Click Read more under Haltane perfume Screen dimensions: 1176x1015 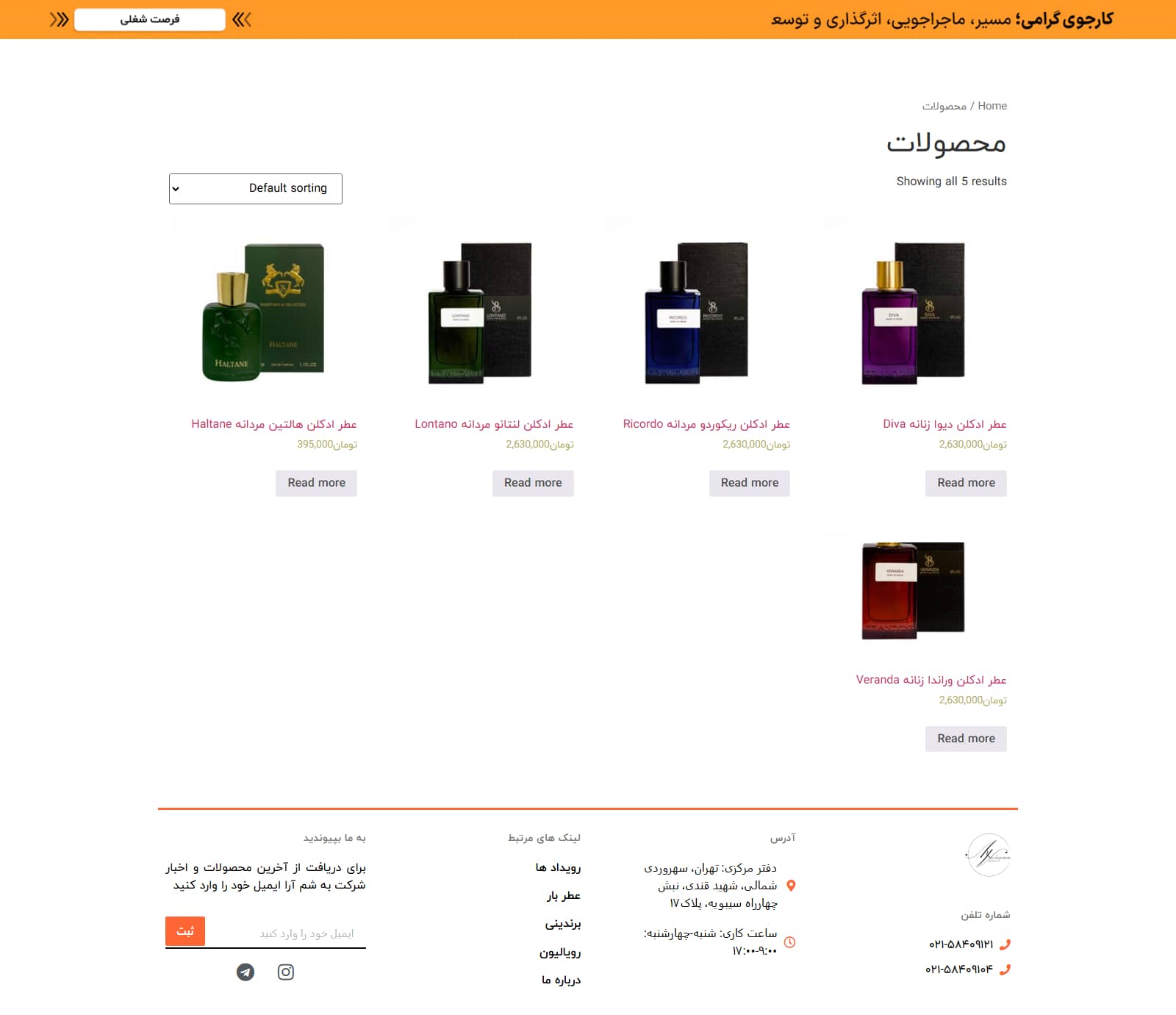pyautogui.click(x=316, y=483)
